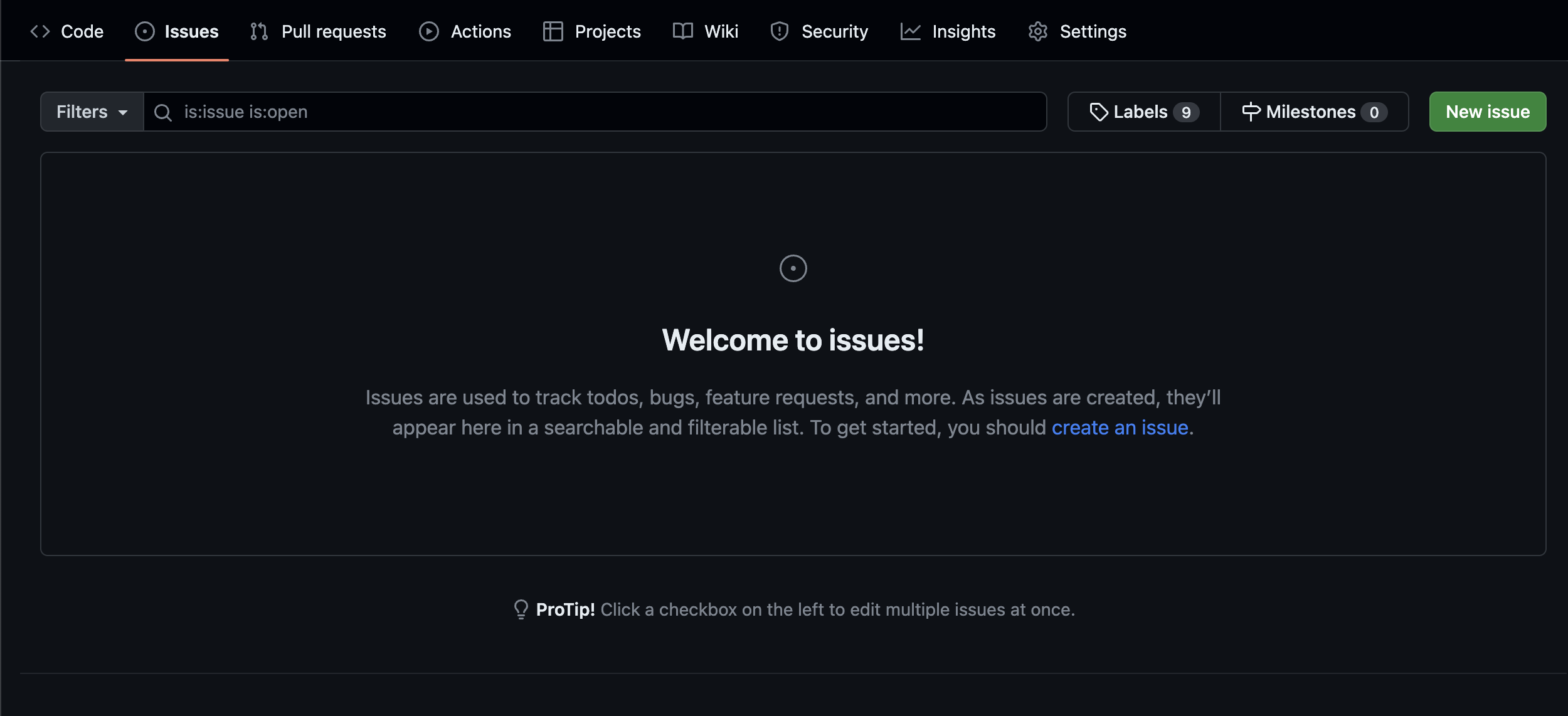The image size is (1568, 716).
Task: Select the Insights graph icon
Action: [x=909, y=31]
